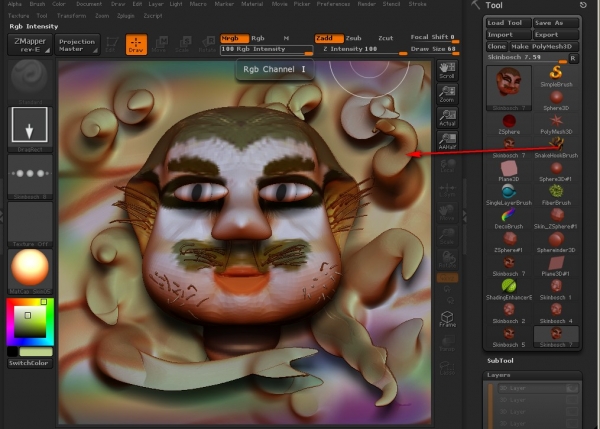Open the MatCap material sphere picker
Screen dimensions: 600x429
(30, 271)
